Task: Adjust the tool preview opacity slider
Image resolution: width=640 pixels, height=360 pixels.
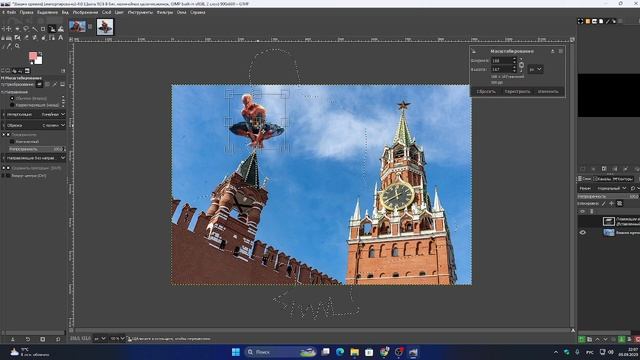Action: pyautogui.click(x=36, y=149)
